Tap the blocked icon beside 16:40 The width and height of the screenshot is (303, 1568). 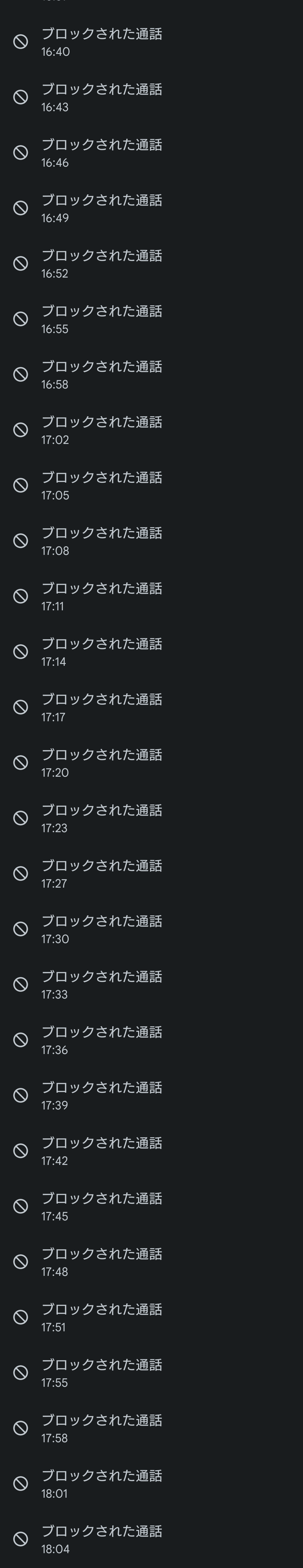coord(21,41)
